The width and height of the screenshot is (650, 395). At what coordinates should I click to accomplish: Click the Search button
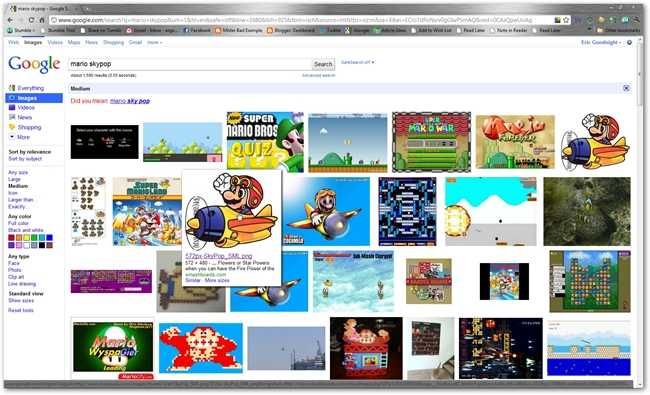pos(323,64)
